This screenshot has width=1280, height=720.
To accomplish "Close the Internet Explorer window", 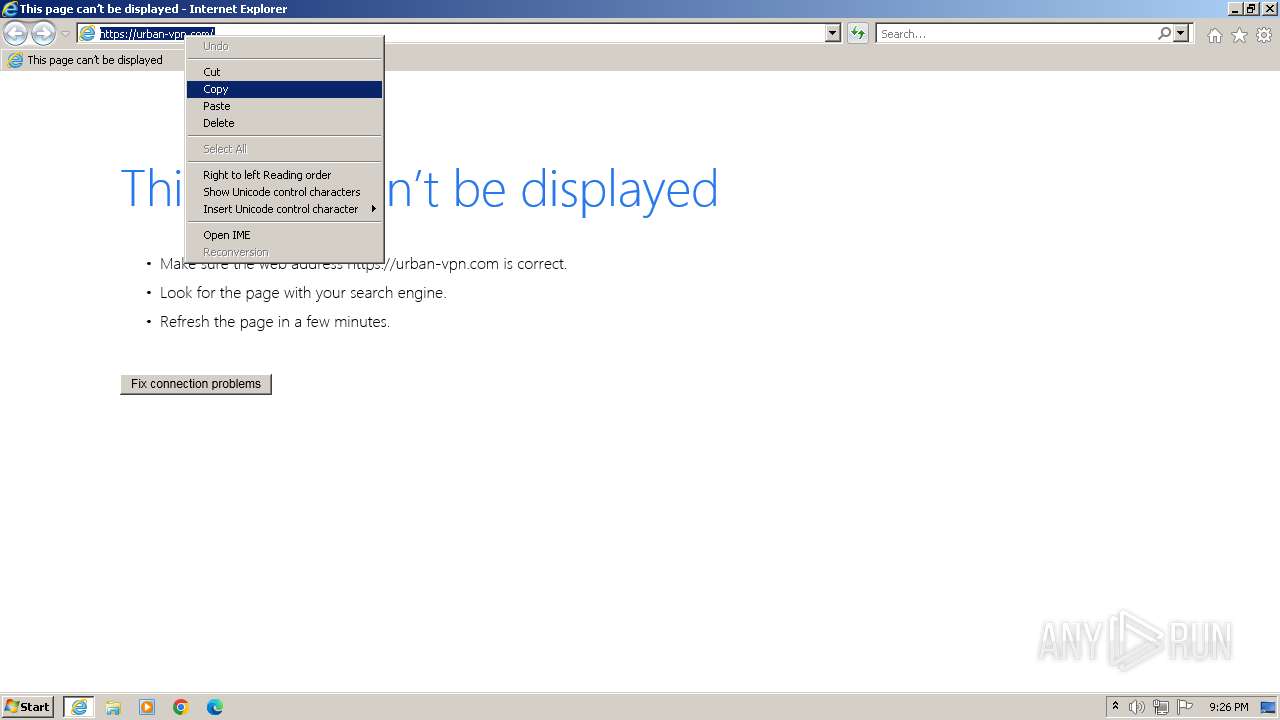I will [x=1268, y=9].
